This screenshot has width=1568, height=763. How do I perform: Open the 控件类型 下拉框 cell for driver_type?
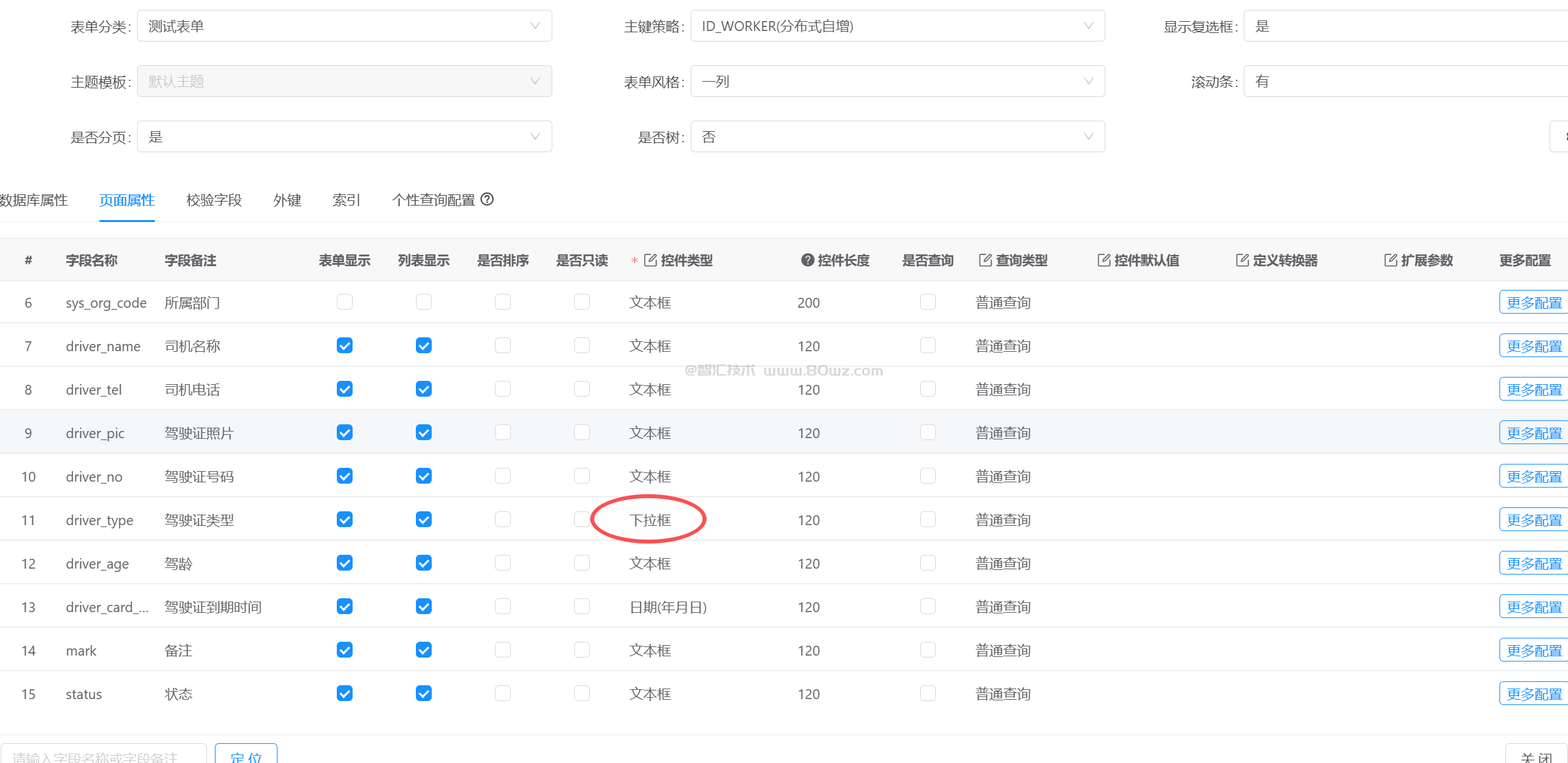[650, 520]
